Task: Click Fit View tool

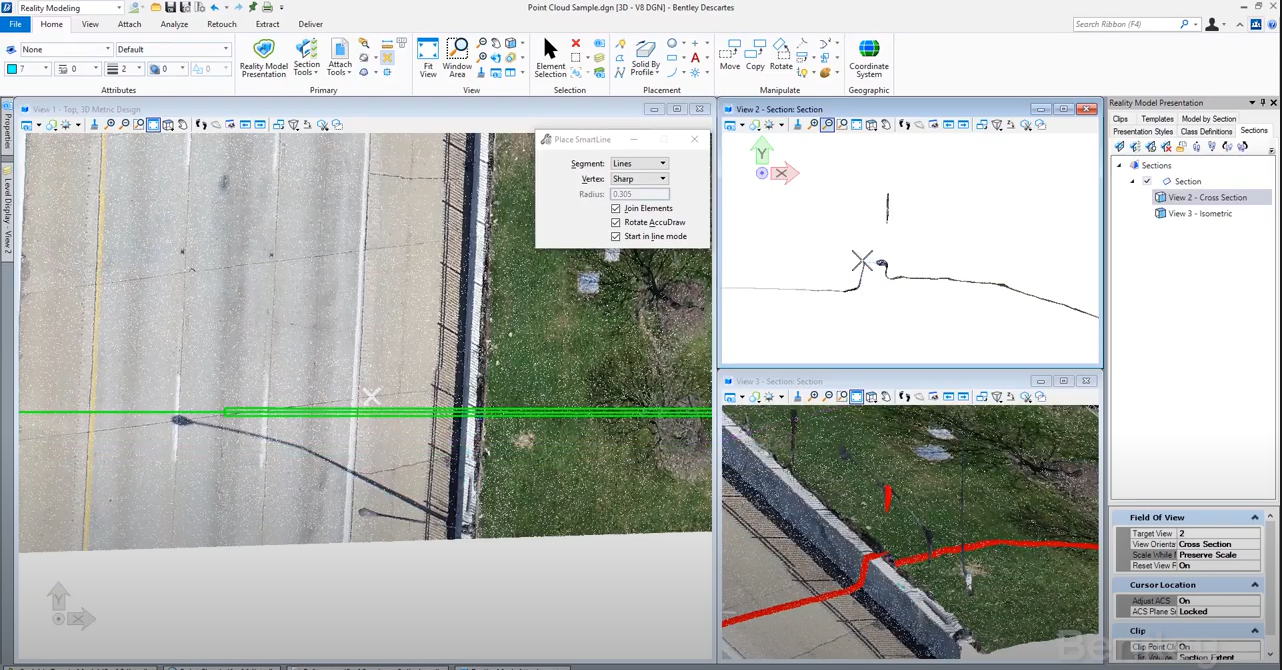Action: (428, 59)
